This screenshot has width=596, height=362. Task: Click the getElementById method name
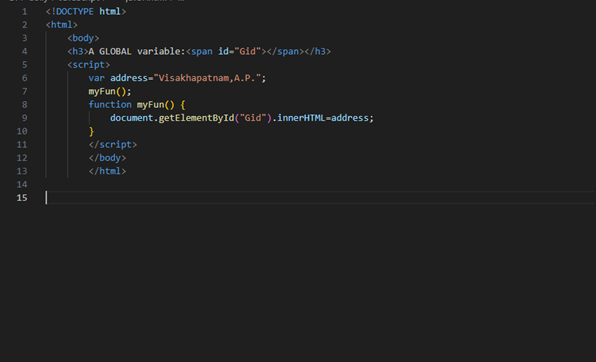tap(196, 118)
